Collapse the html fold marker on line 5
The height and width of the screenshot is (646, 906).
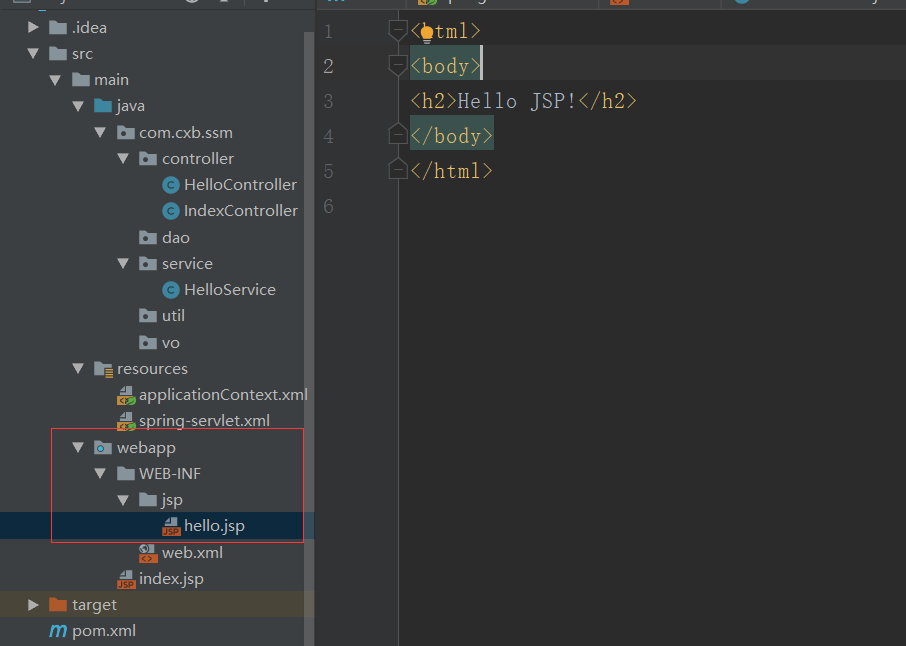(396, 168)
